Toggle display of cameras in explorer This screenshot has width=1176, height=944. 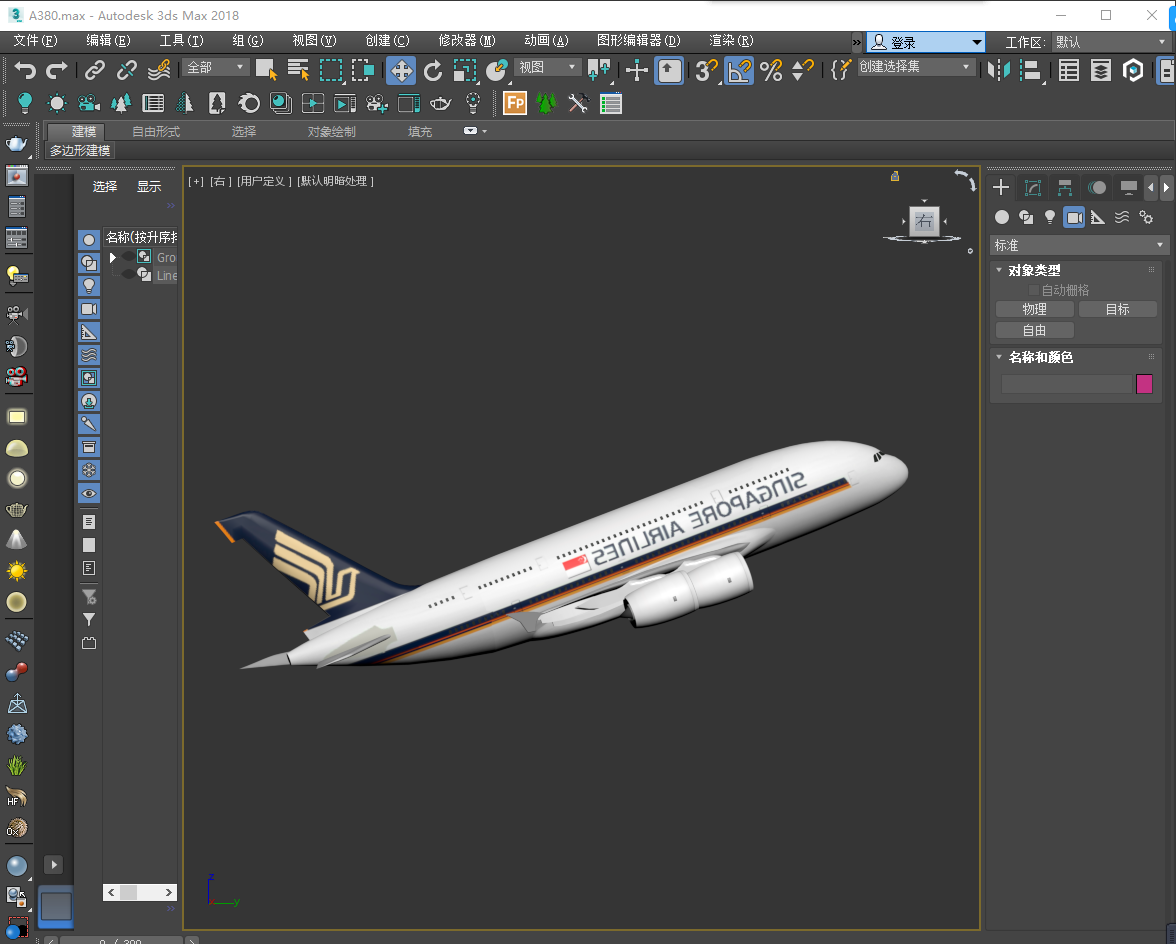[88, 309]
